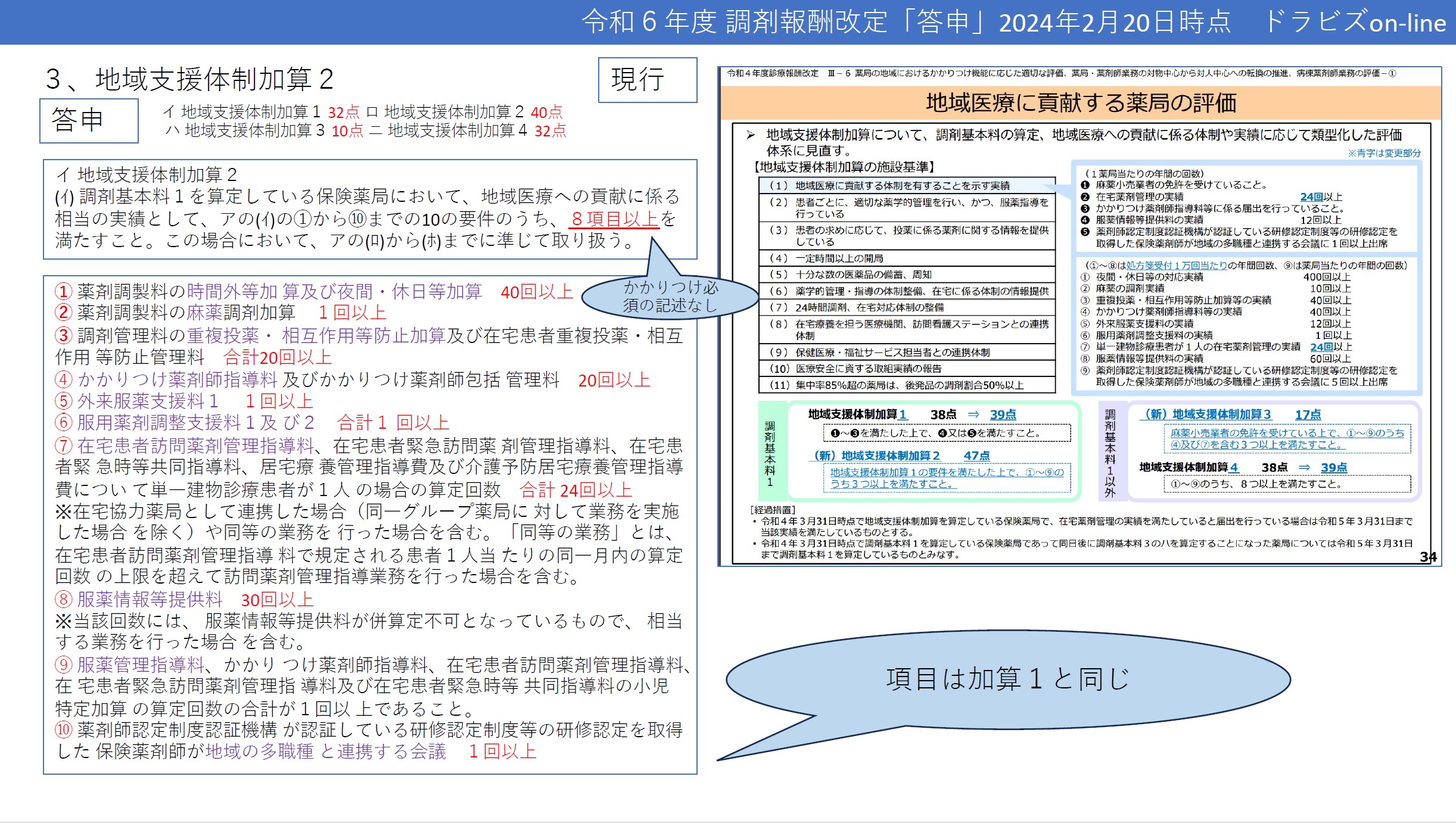
Task: Select the ⑧ 服薬情報等提供料 marker
Action: [x=63, y=600]
